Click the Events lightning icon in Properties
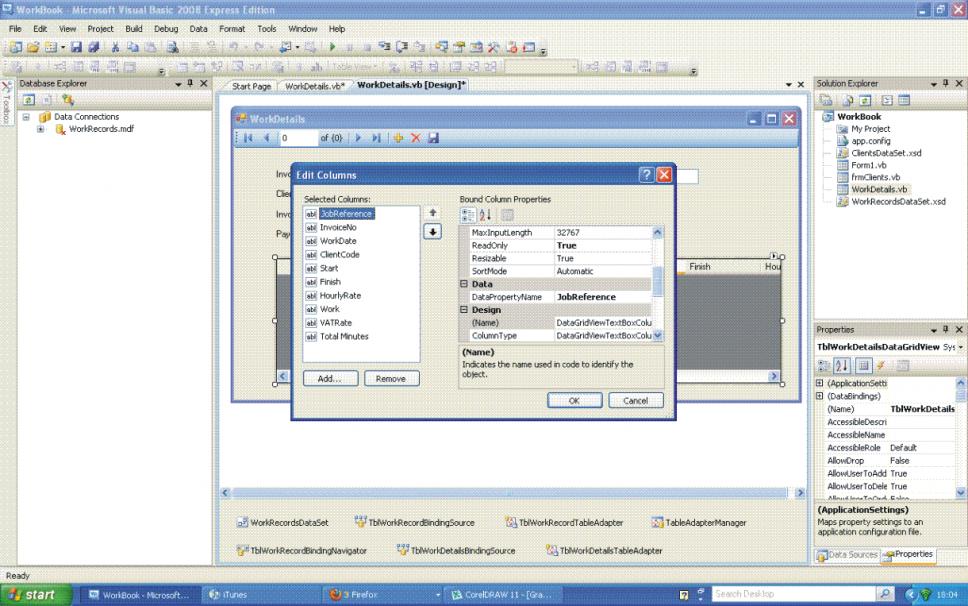 [882, 365]
